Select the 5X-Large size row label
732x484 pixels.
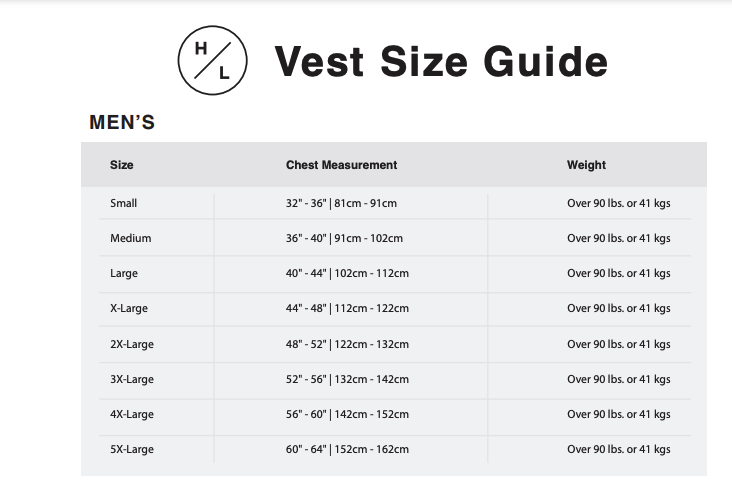(132, 449)
